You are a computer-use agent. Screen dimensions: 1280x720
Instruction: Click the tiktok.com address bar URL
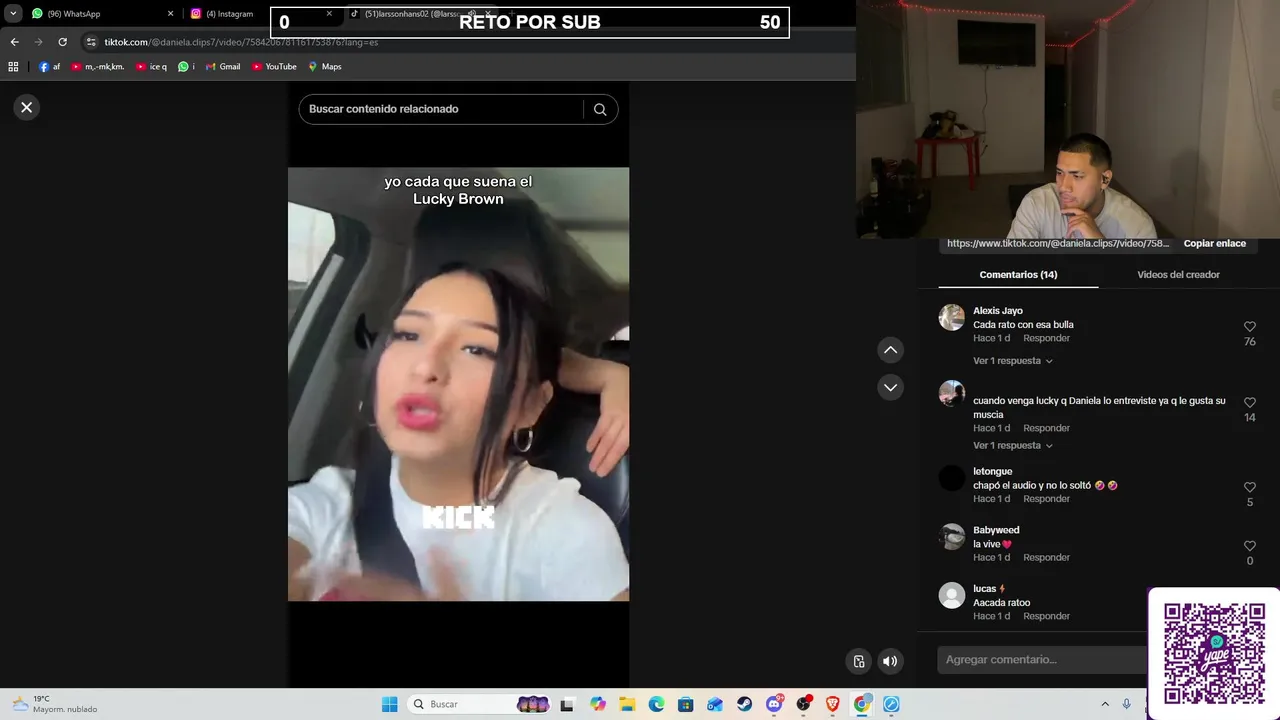tap(241, 42)
